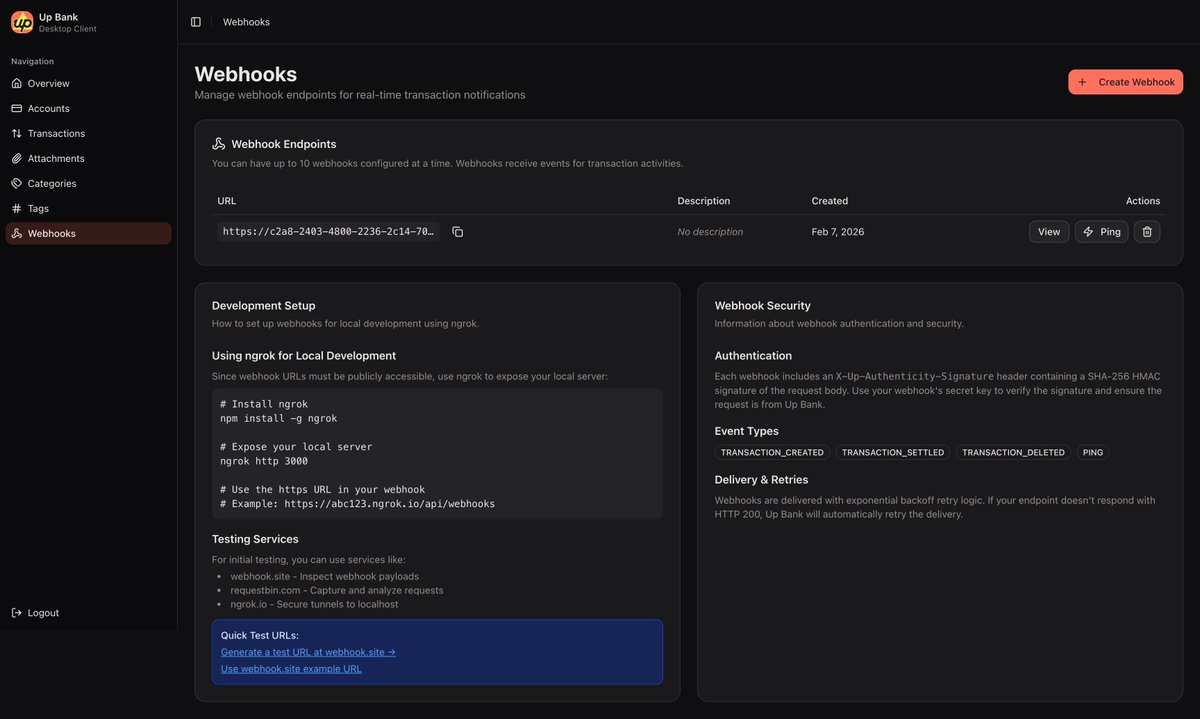
Task: Ping the webhook endpoint
Action: pos(1101,232)
